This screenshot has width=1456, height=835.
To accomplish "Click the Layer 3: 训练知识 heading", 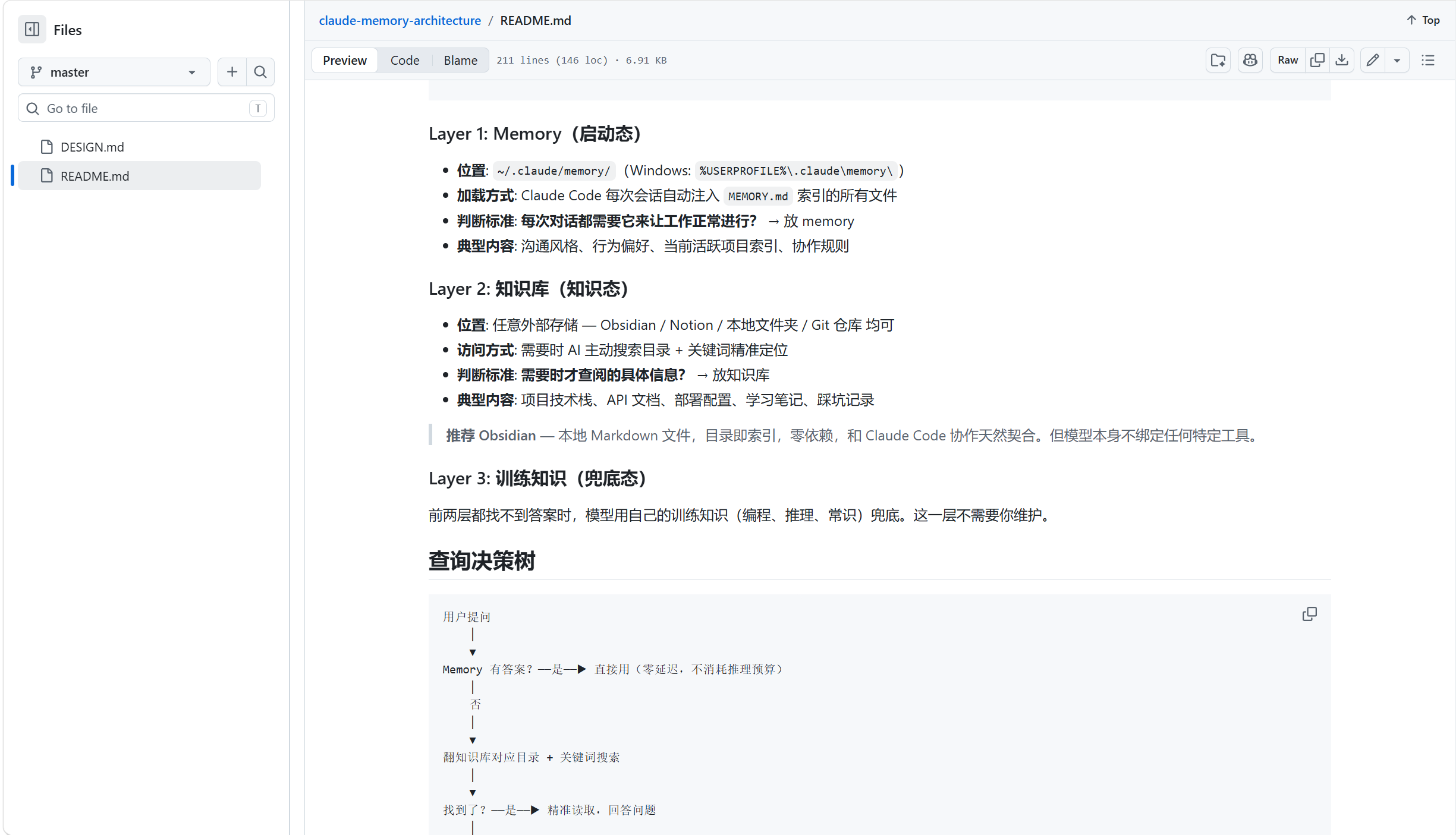I will click(537, 478).
